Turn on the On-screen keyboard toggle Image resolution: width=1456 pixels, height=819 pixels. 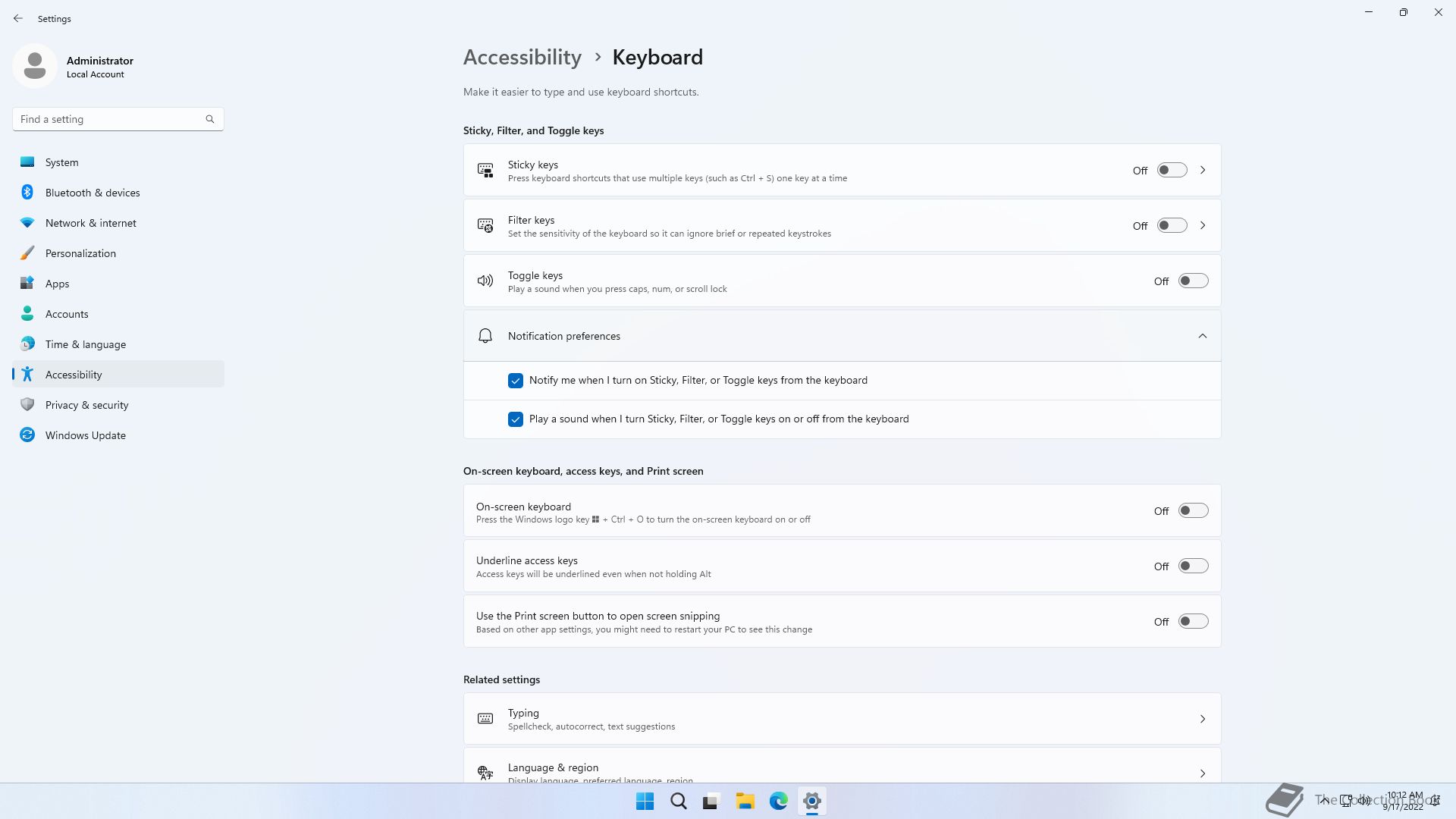click(x=1193, y=510)
